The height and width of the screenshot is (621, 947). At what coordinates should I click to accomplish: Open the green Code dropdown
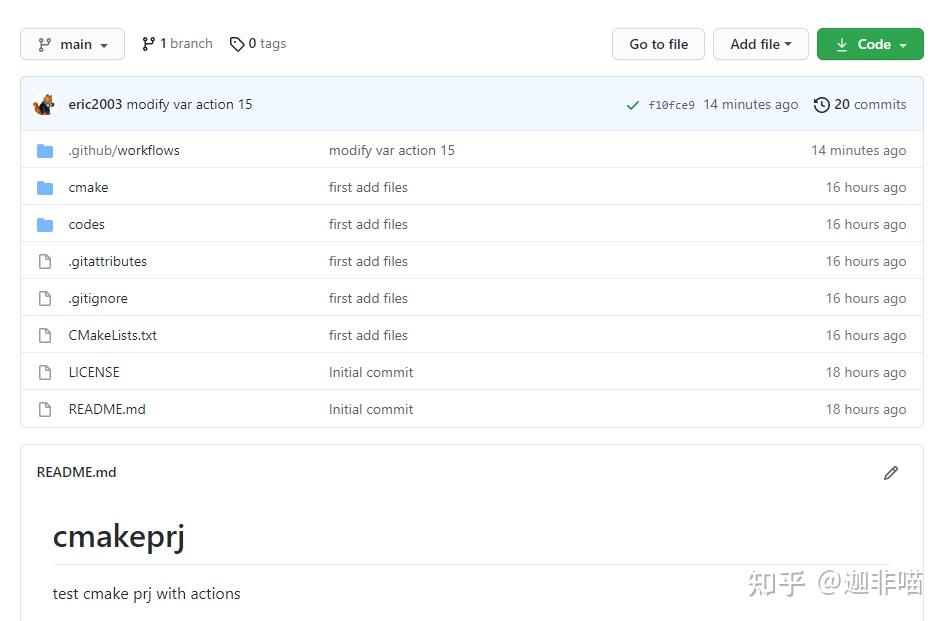click(870, 44)
